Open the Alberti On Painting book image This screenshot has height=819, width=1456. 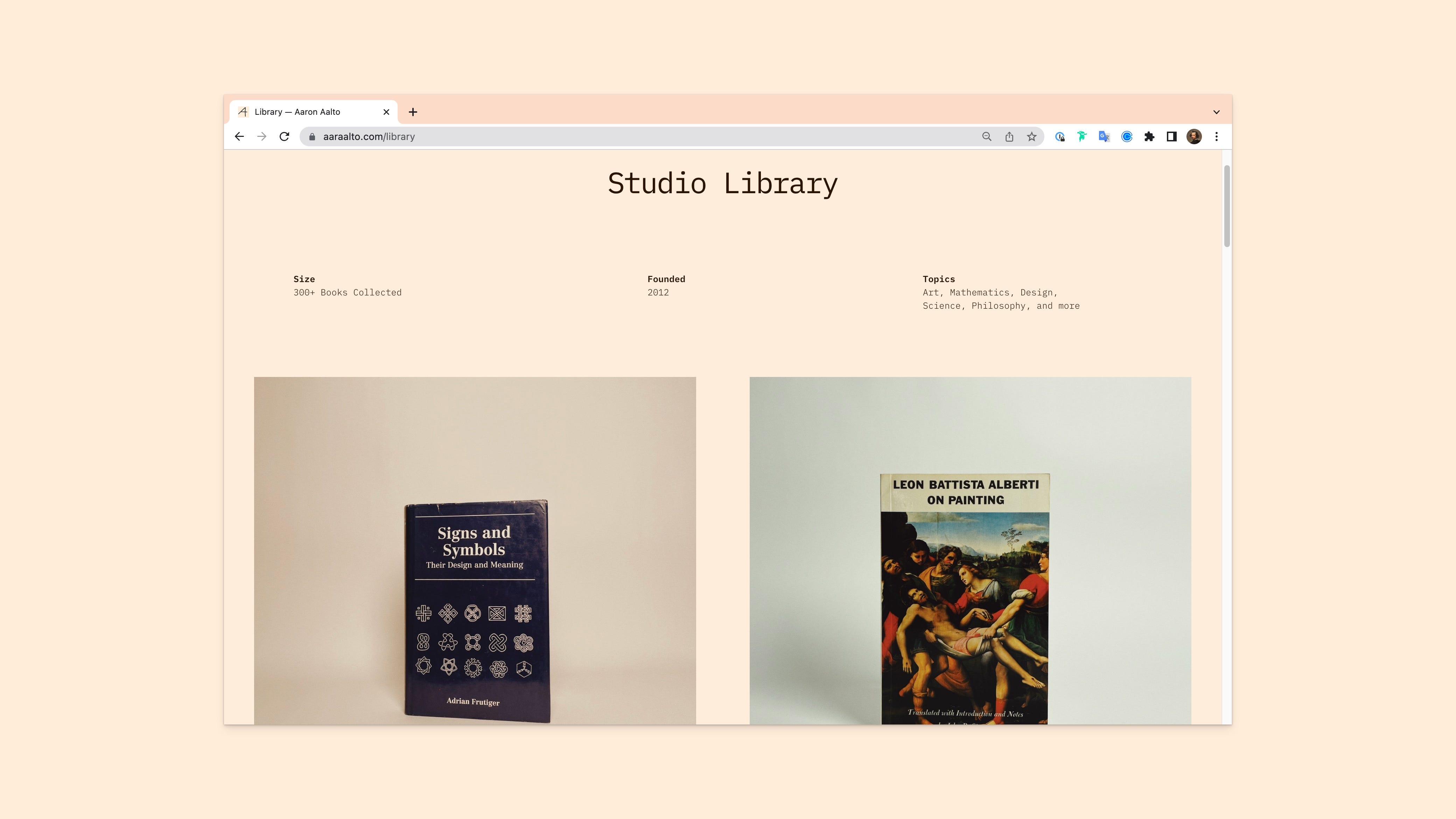971,551
